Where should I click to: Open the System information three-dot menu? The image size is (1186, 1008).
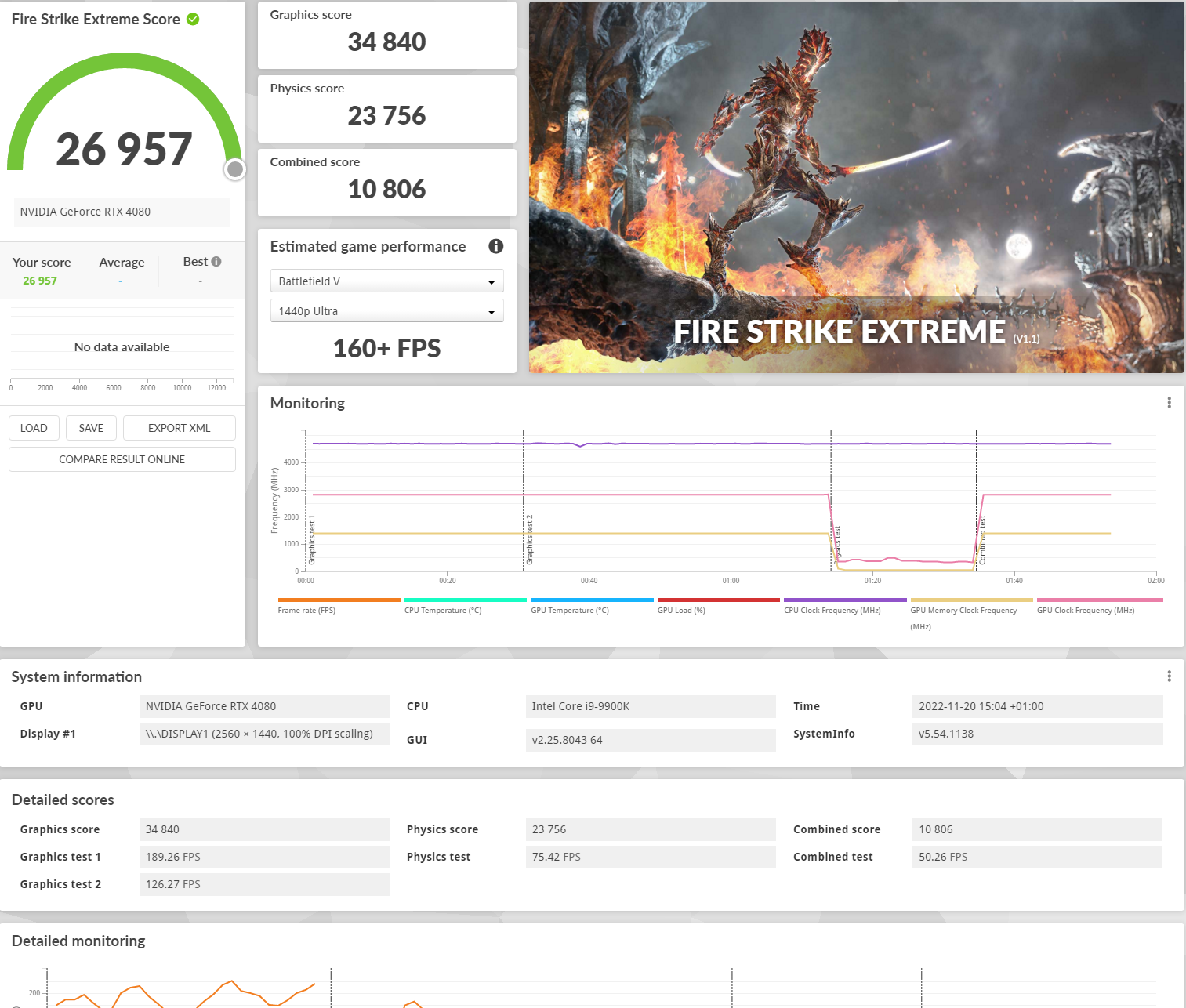[x=1169, y=676]
